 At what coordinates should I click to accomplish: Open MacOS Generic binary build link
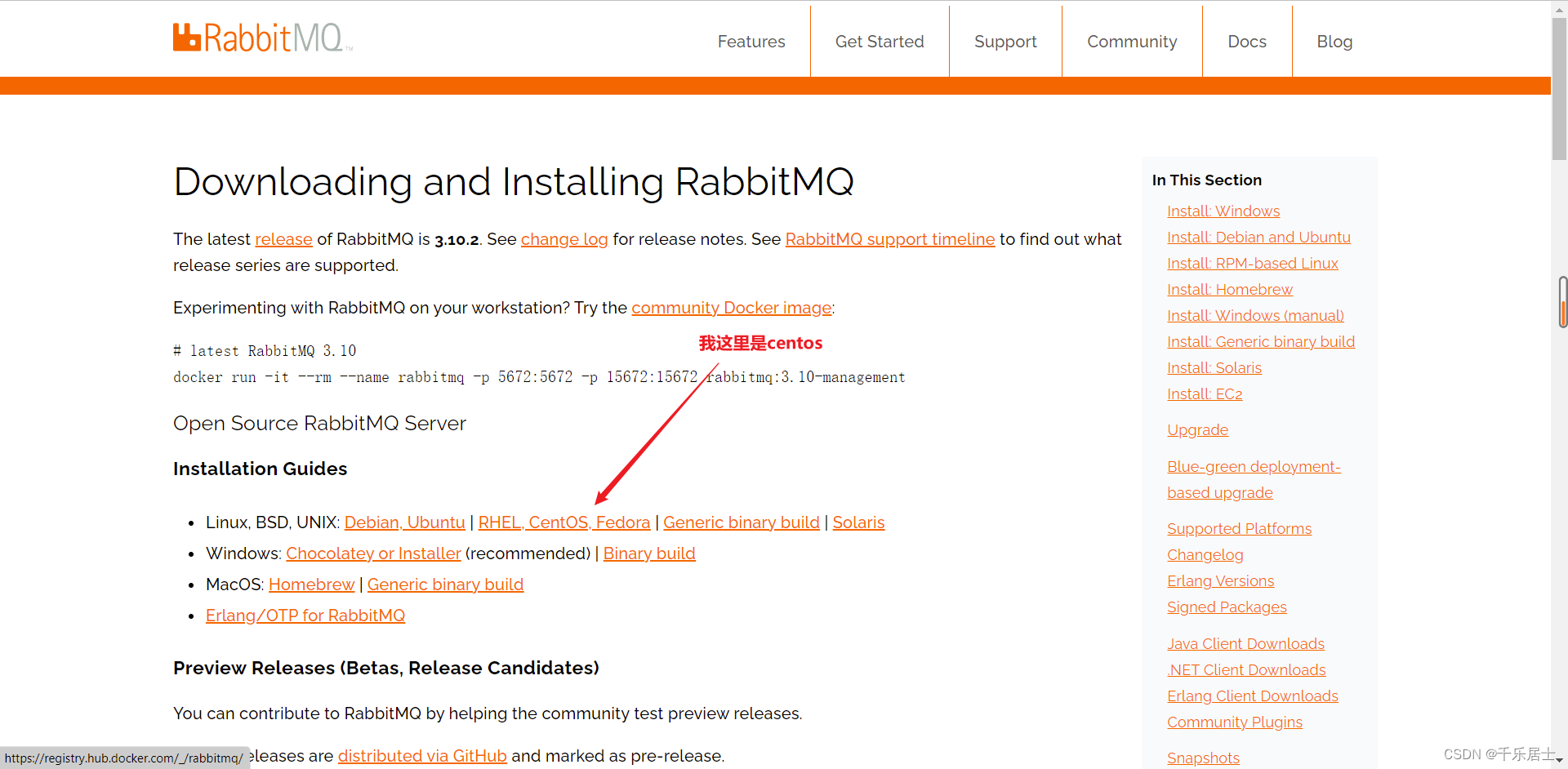click(x=445, y=585)
